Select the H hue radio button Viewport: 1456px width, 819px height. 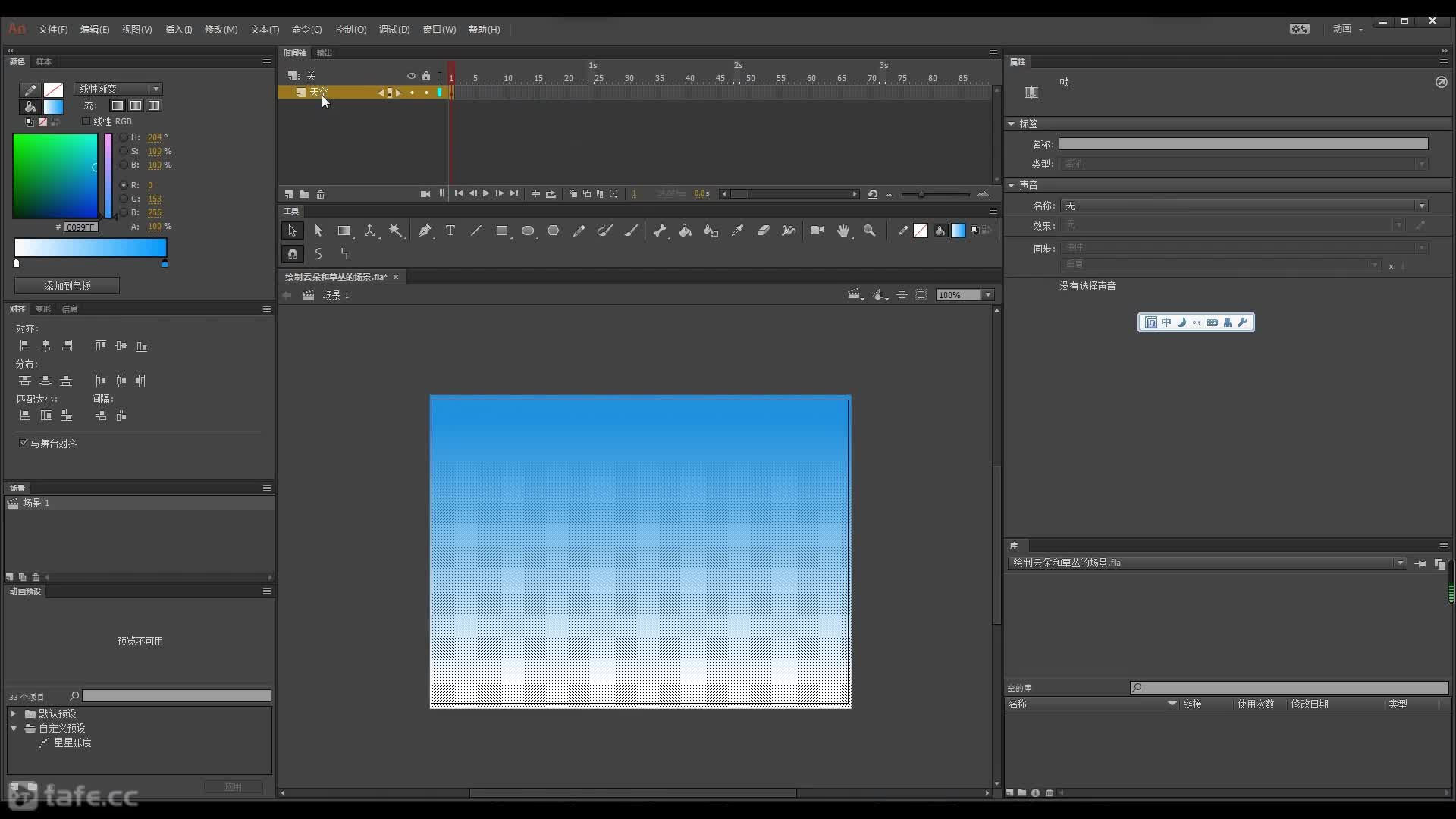pyautogui.click(x=124, y=137)
